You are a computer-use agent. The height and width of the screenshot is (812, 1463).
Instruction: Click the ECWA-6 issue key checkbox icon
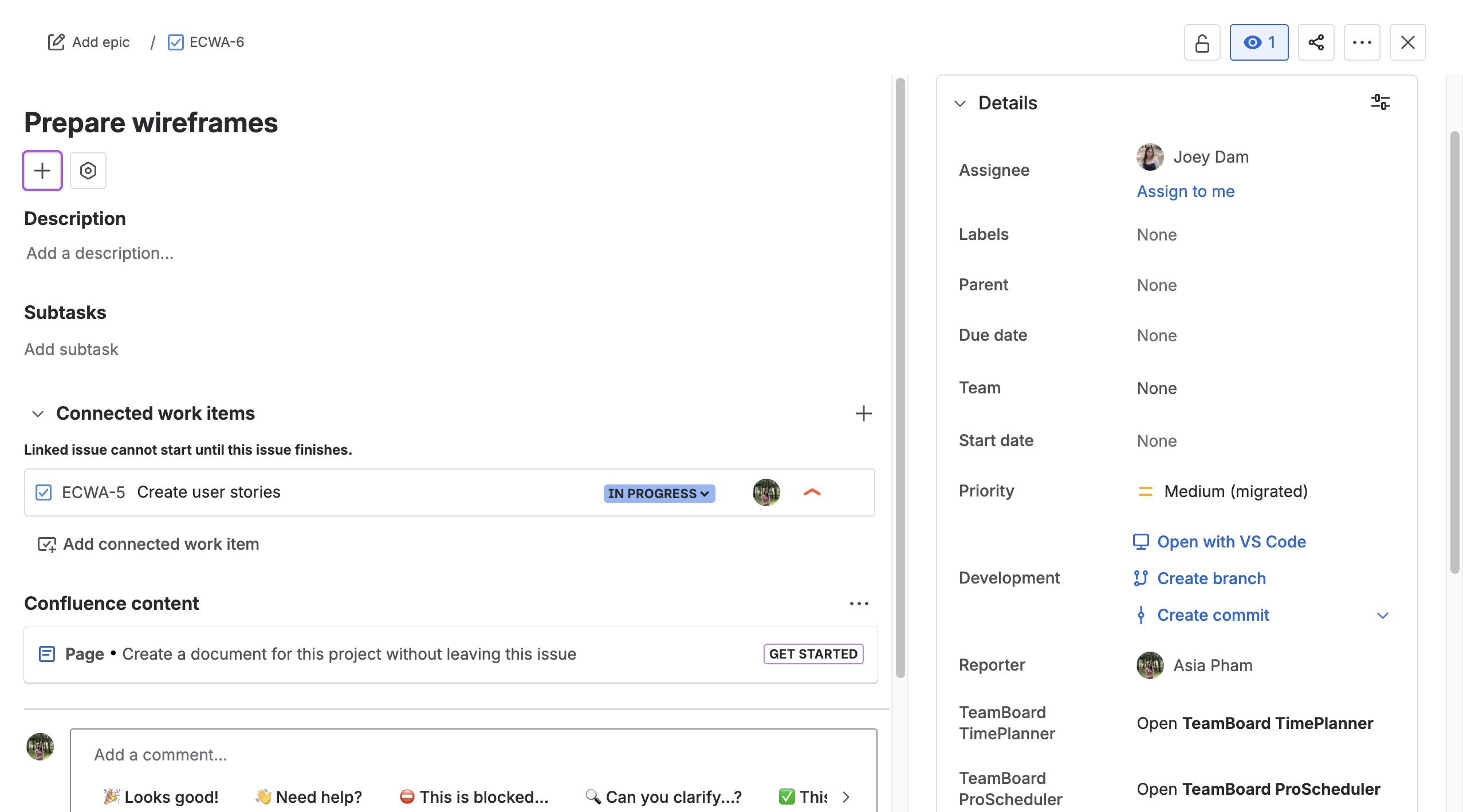[176, 42]
